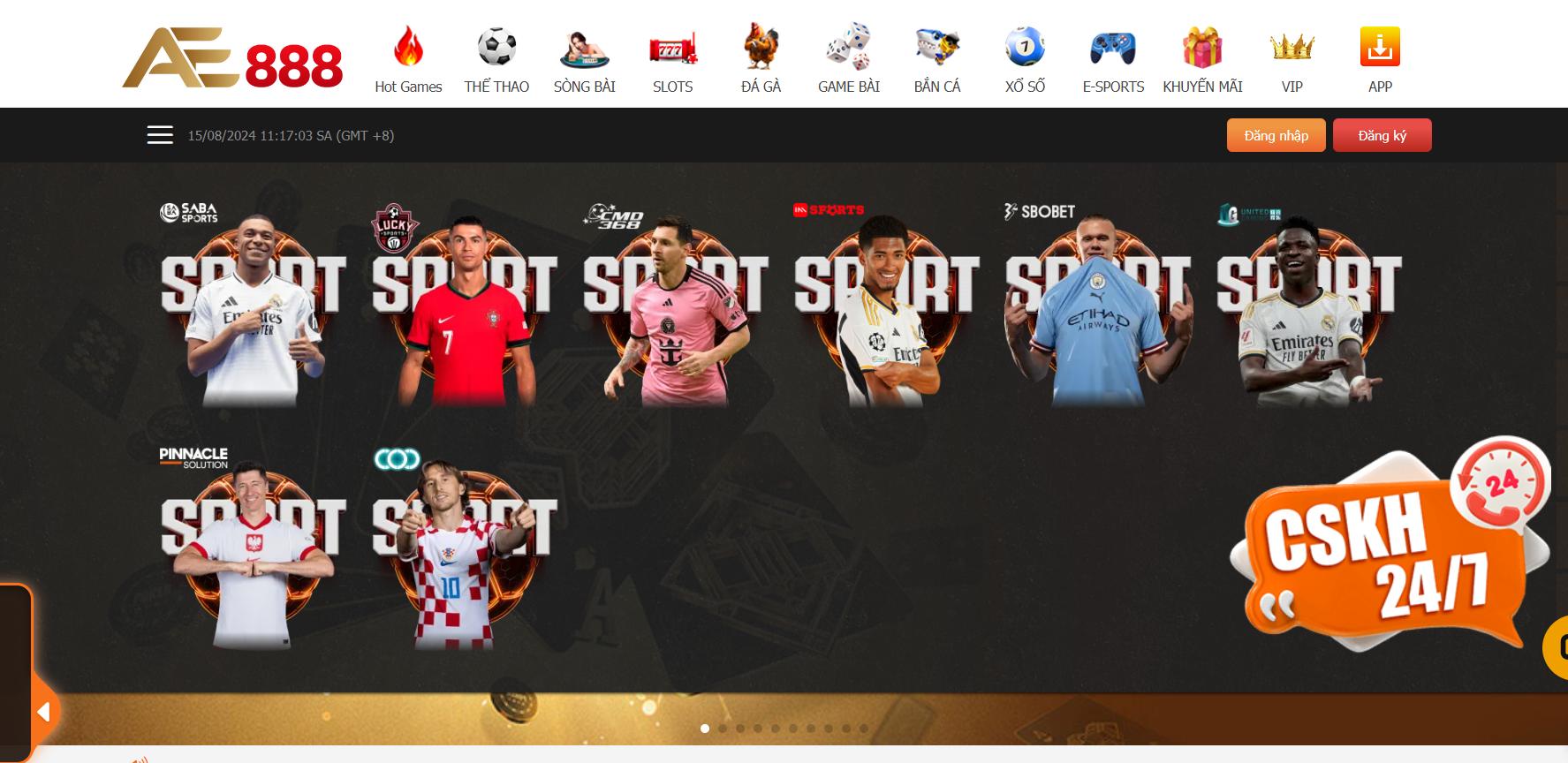1568x763 pixels.
Task: Click the E-SPORTS menu label
Action: 1113,87
